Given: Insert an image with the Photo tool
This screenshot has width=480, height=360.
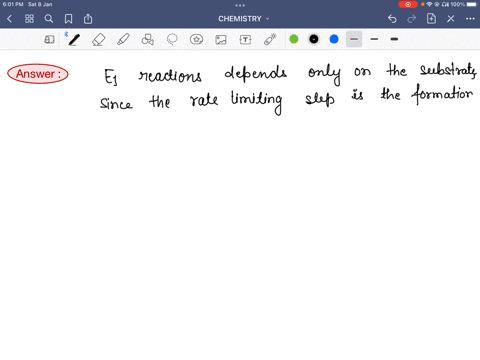Looking at the screenshot, I should click(221, 40).
